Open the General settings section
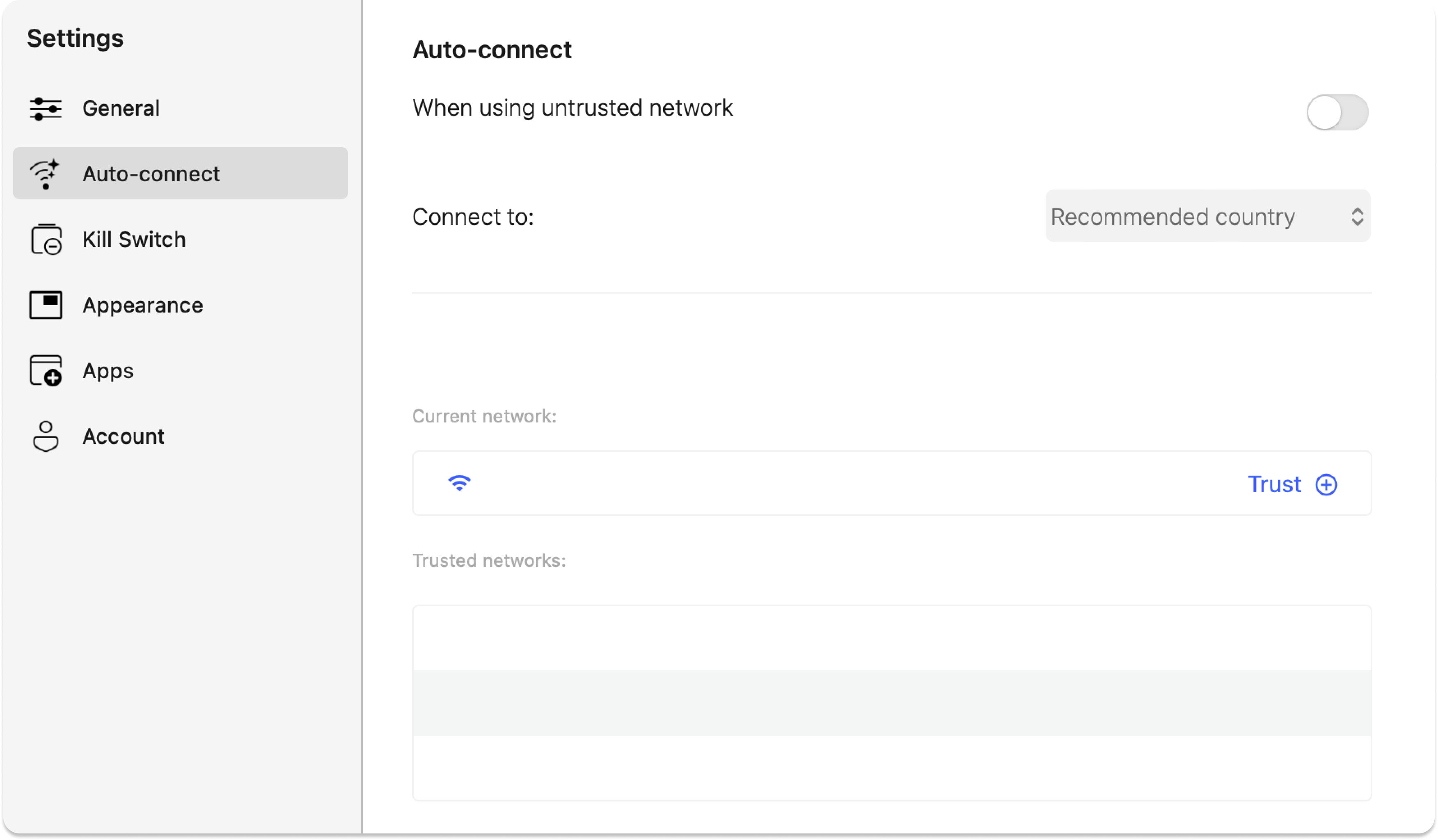This screenshot has width=1438, height=840. click(x=121, y=108)
